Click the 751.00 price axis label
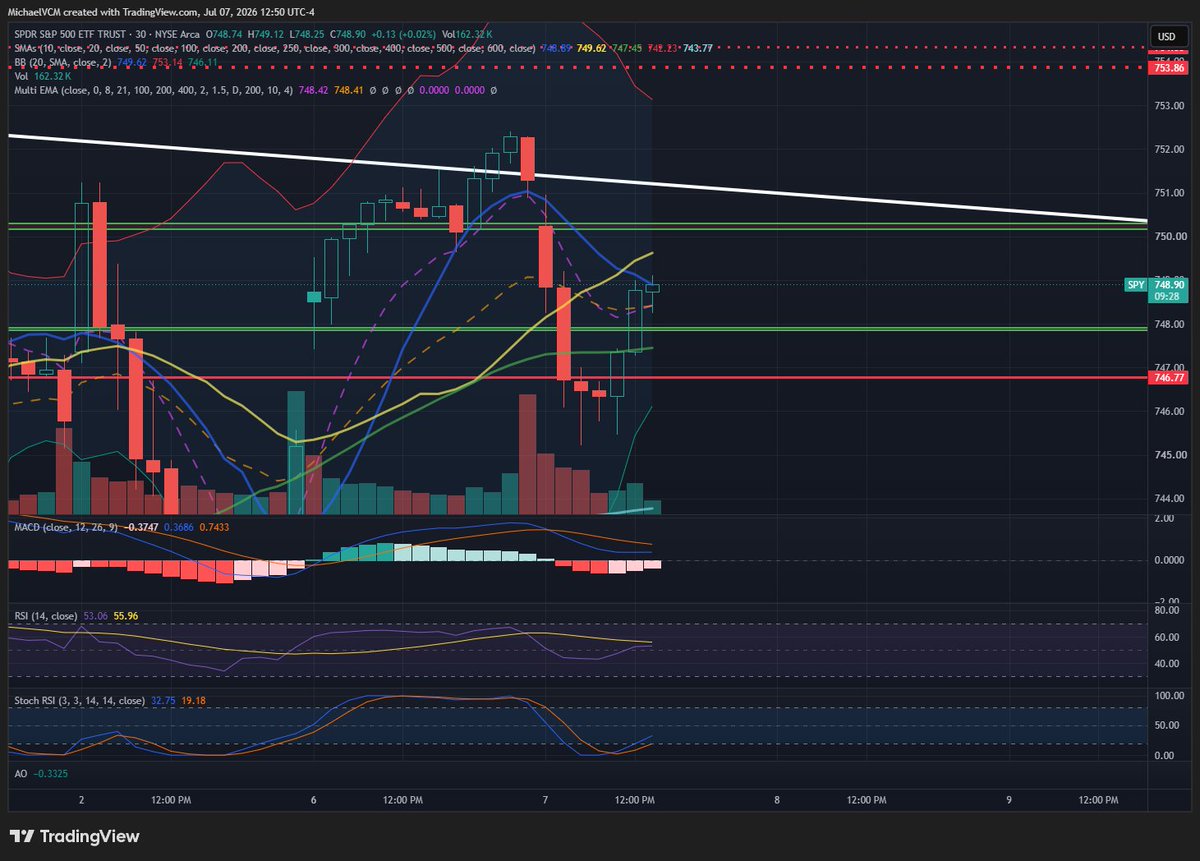 click(x=1168, y=193)
